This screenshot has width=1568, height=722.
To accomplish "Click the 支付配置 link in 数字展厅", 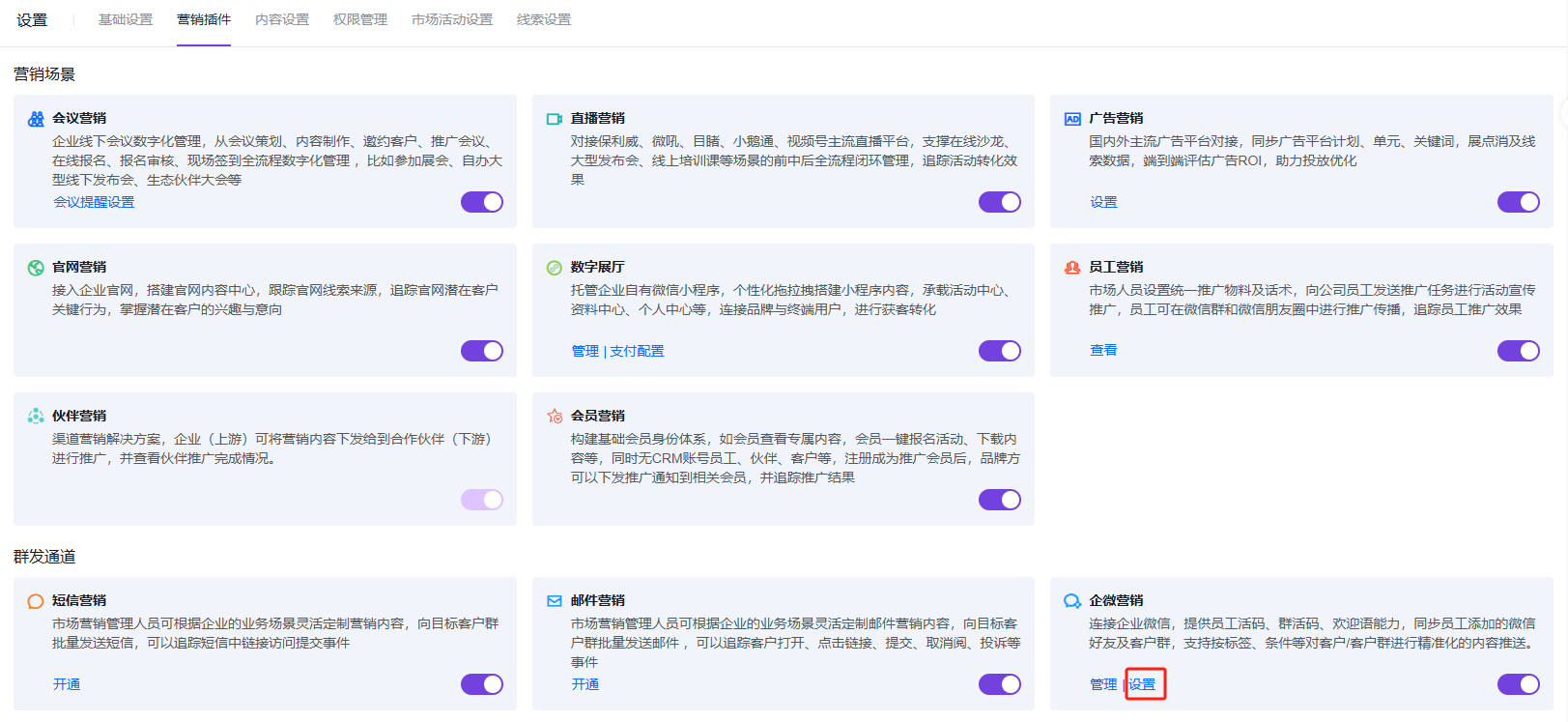I will (x=638, y=351).
